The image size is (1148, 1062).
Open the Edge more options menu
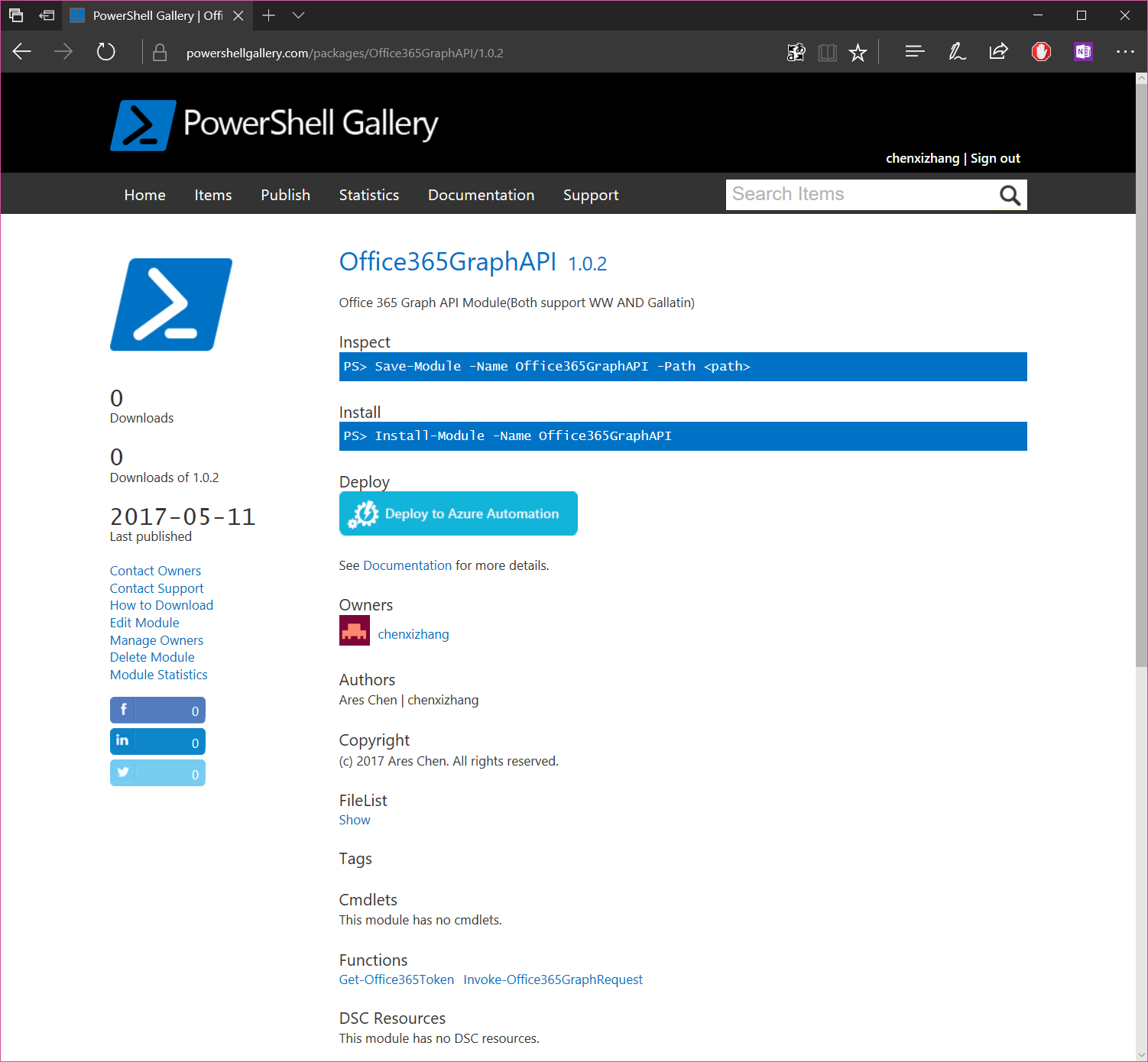[x=1125, y=51]
